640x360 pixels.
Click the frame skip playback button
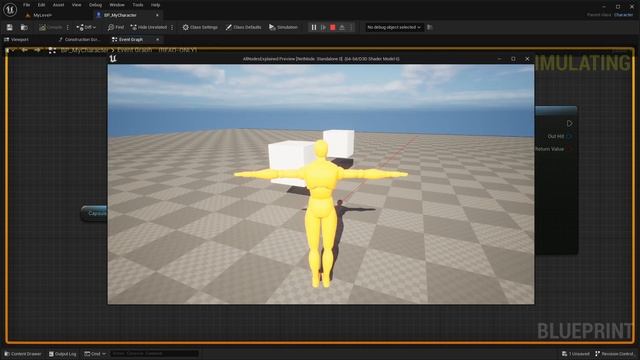pyautogui.click(x=323, y=27)
